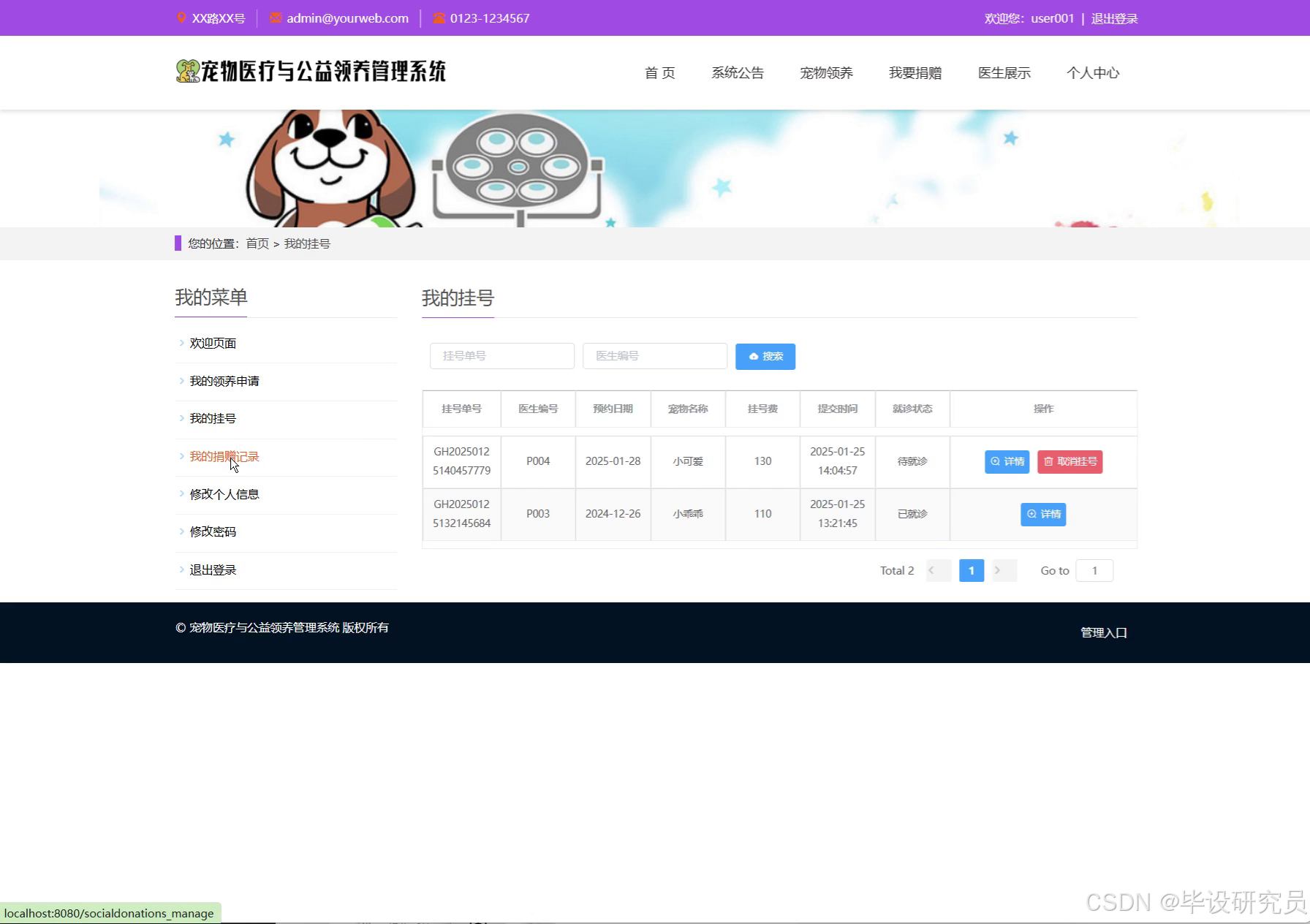Select 修改密码 in my menu
1310x924 pixels.
pos(213,531)
